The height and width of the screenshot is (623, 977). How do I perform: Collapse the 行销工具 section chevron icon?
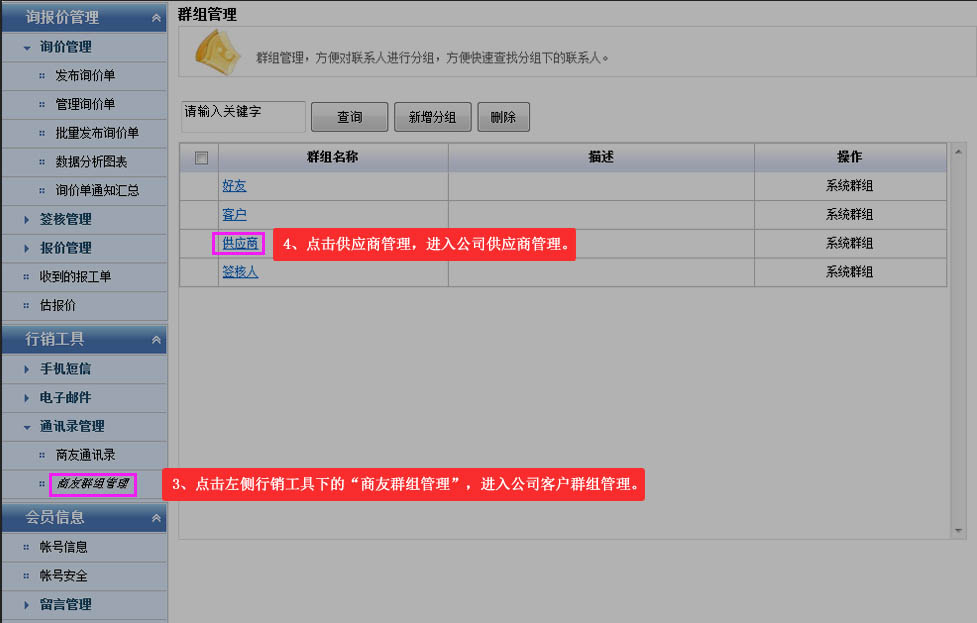(155, 340)
